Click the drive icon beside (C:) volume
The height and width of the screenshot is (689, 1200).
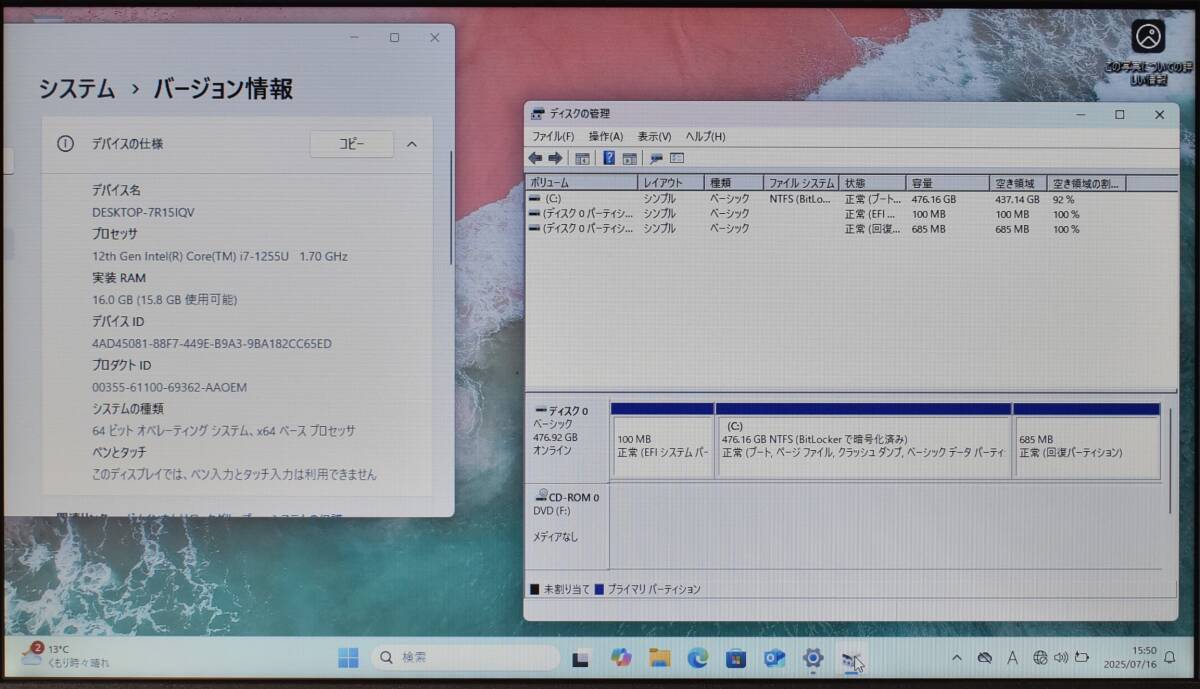(x=535, y=199)
